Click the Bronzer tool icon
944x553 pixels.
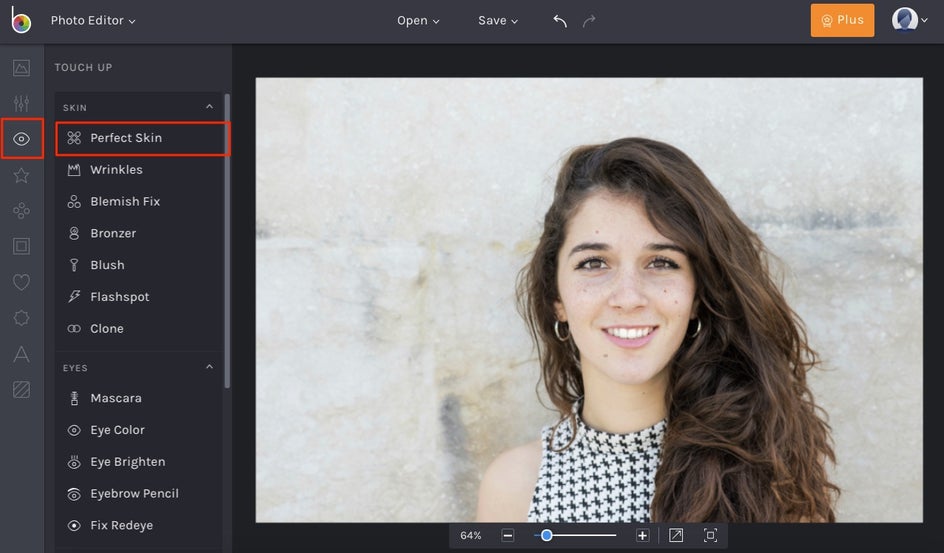[74, 233]
